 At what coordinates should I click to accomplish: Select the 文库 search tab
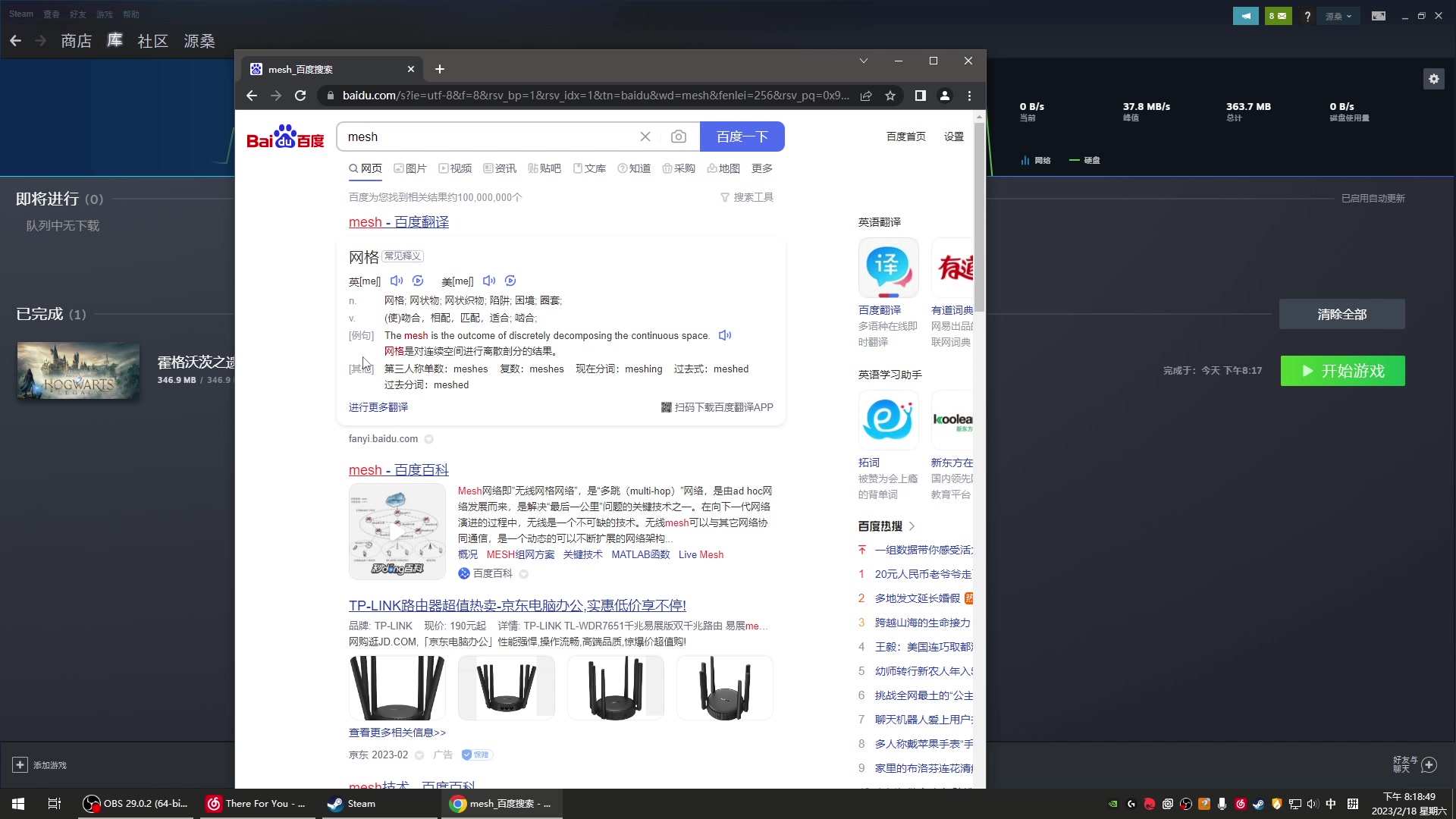589,168
